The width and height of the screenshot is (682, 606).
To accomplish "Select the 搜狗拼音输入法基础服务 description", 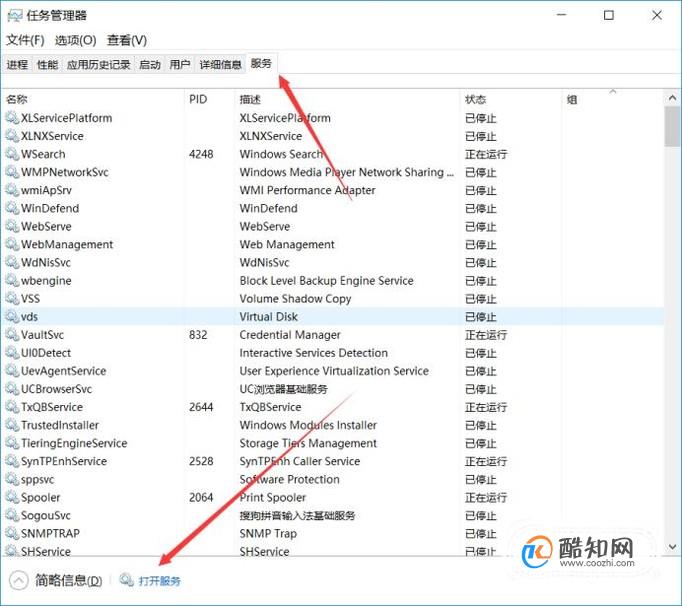I will point(297,516).
